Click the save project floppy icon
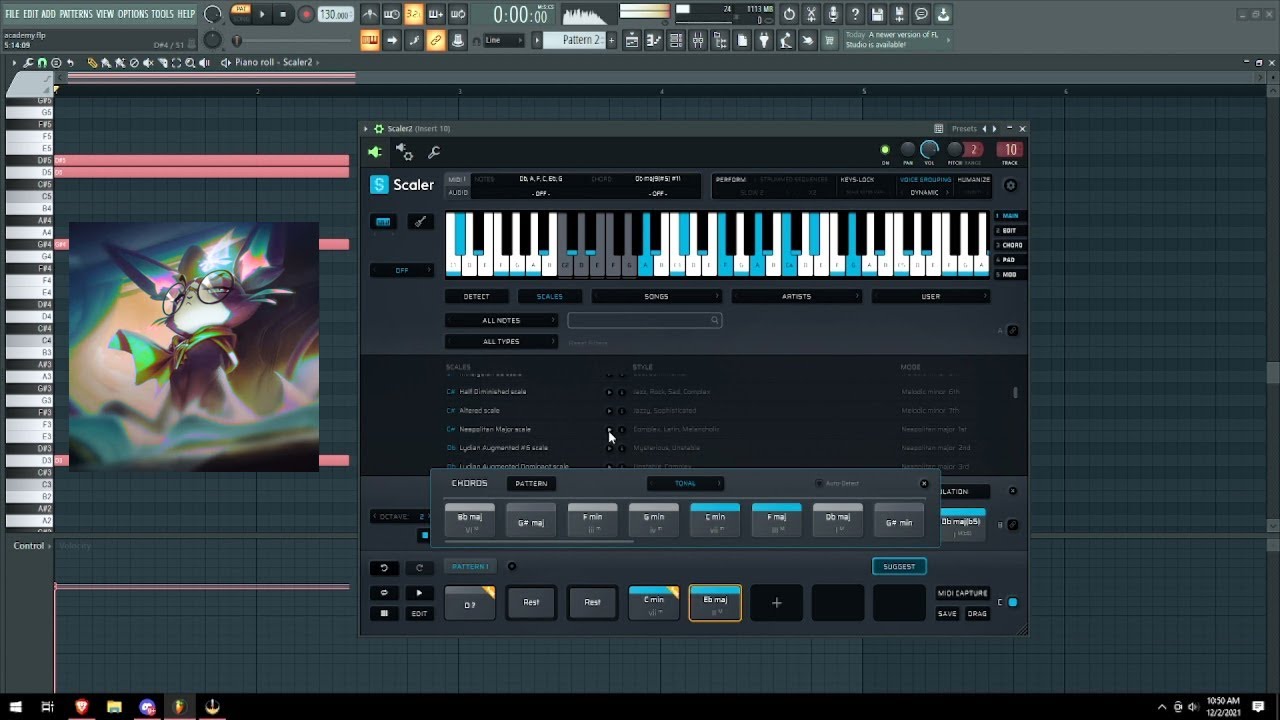Screen dimensions: 1280x720 coord(877,14)
